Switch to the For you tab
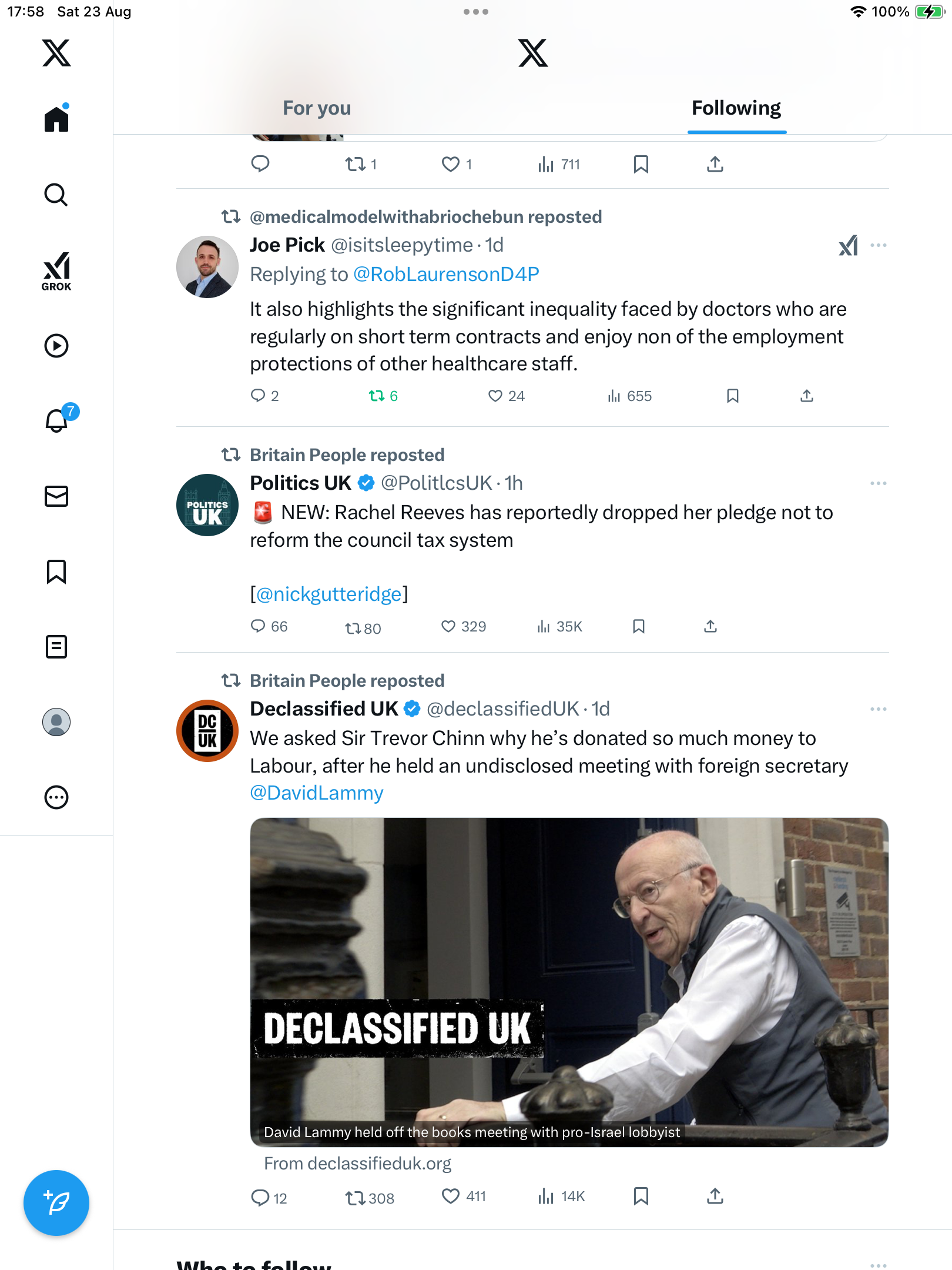The image size is (952, 1270). coord(317,108)
